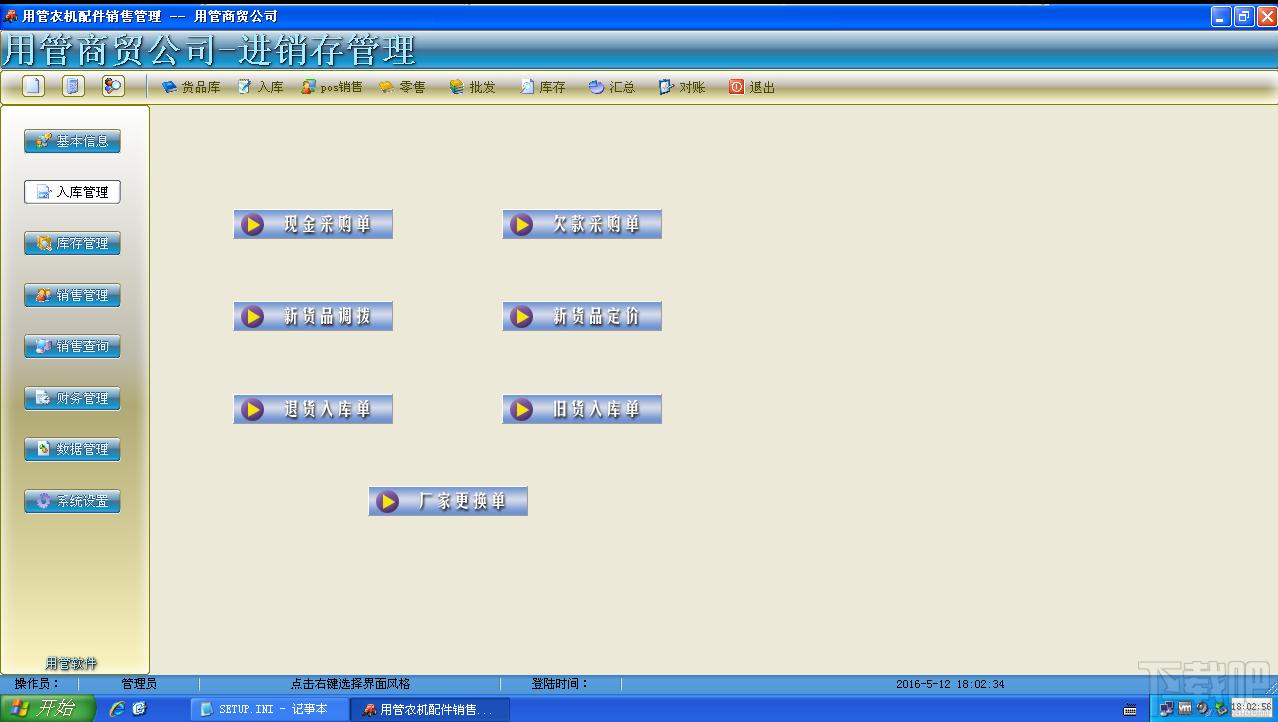Click 退出 to exit the application
This screenshot has height=722, width=1278.
click(752, 87)
